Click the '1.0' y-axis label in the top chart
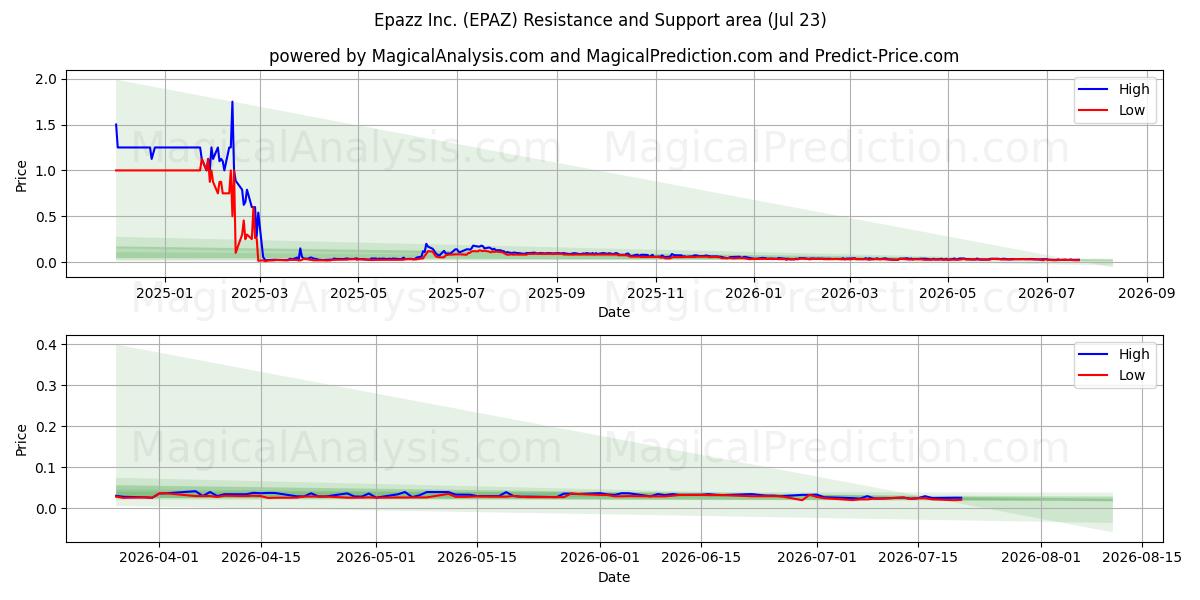 (x=47, y=171)
